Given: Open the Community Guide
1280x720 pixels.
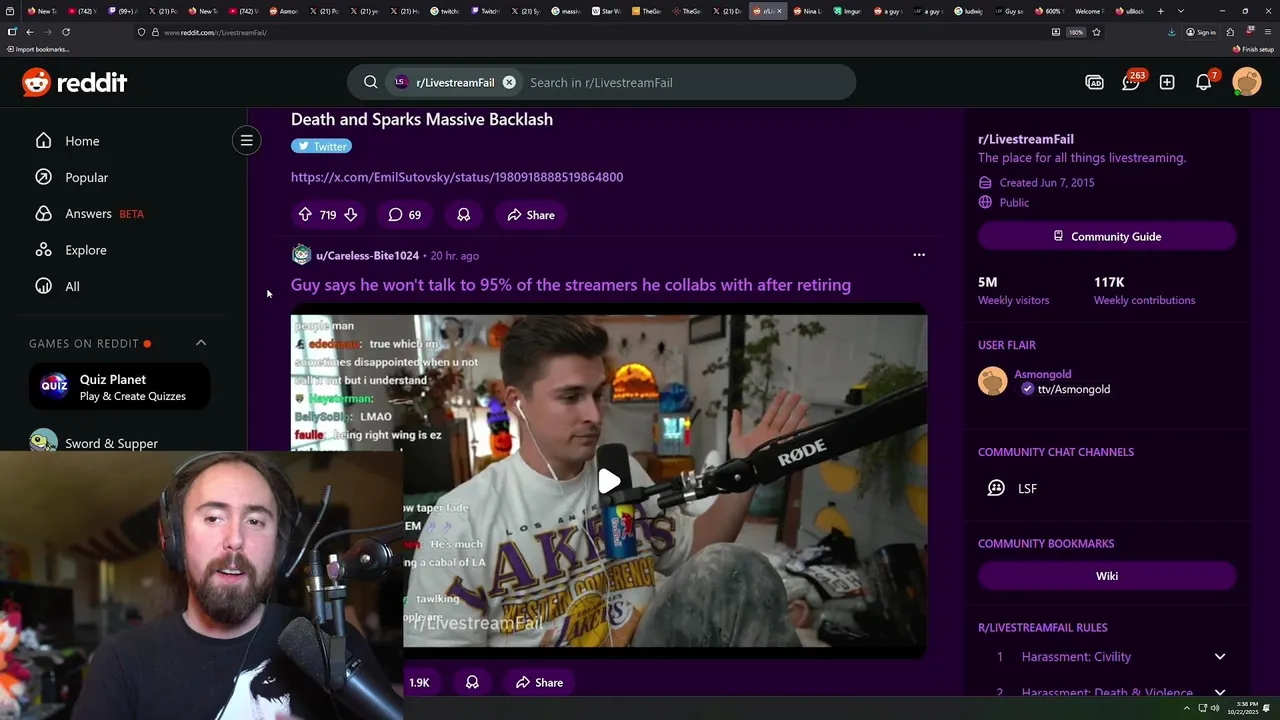Looking at the screenshot, I should [1107, 237].
